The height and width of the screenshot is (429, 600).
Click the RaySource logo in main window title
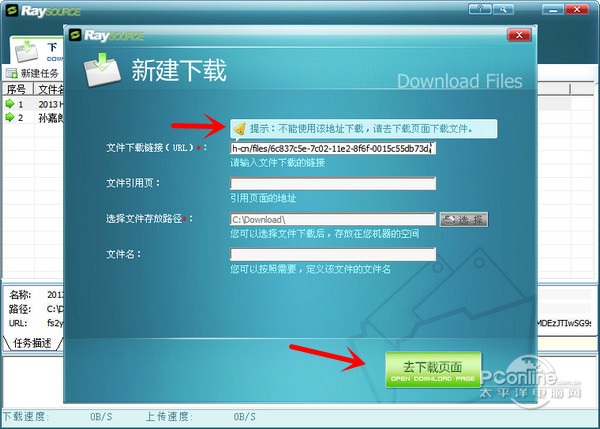click(x=43, y=11)
